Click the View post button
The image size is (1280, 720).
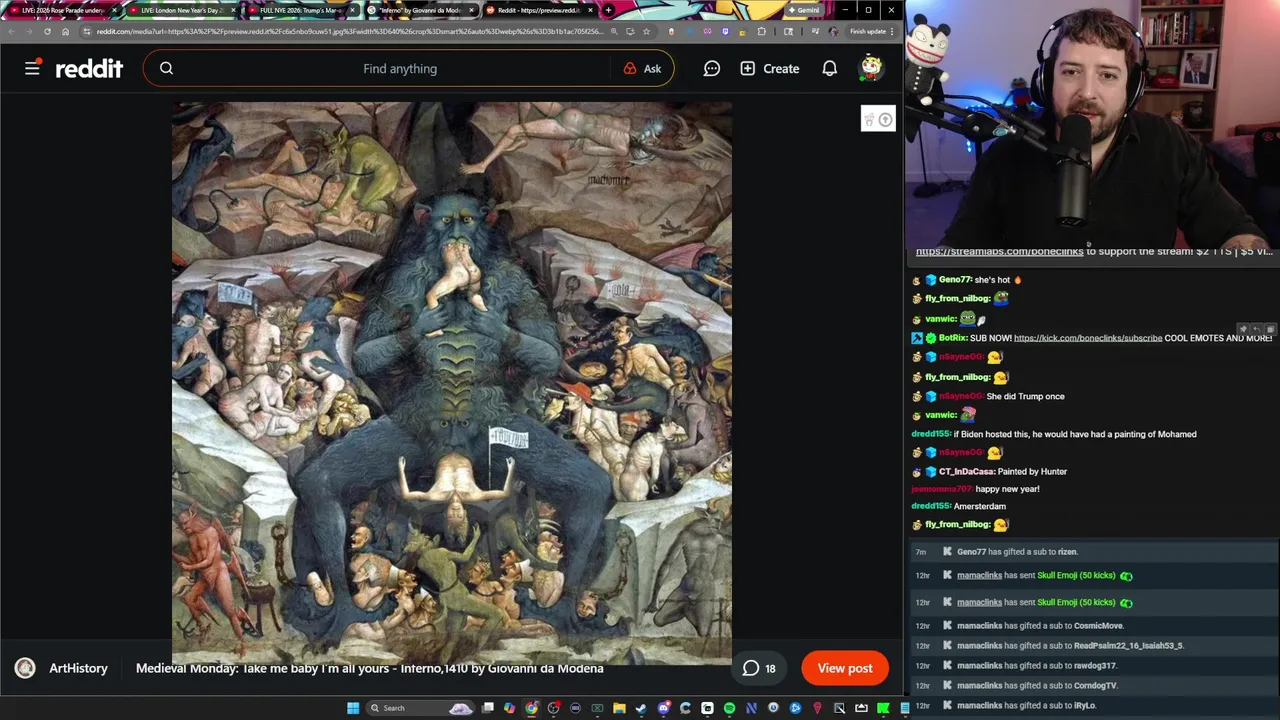845,668
